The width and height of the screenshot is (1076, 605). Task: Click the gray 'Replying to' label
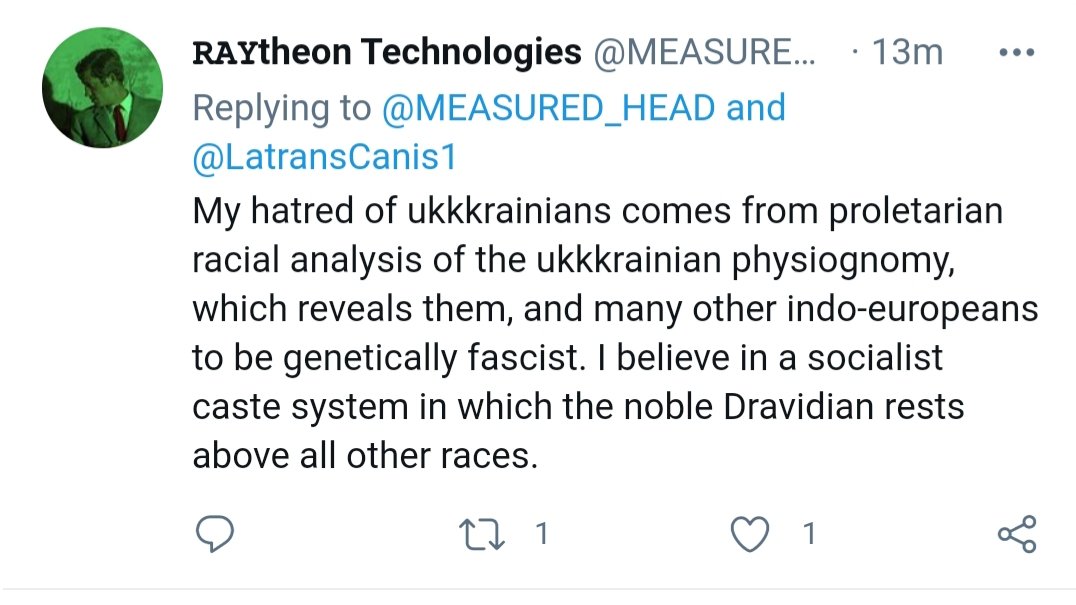(x=281, y=107)
